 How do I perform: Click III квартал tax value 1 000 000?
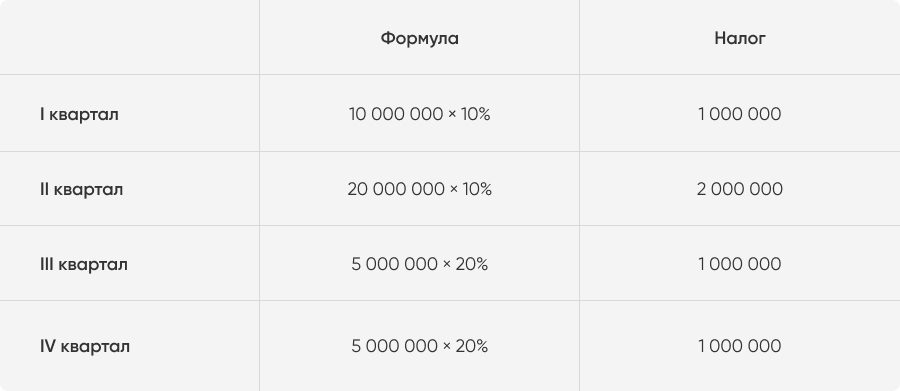click(740, 264)
